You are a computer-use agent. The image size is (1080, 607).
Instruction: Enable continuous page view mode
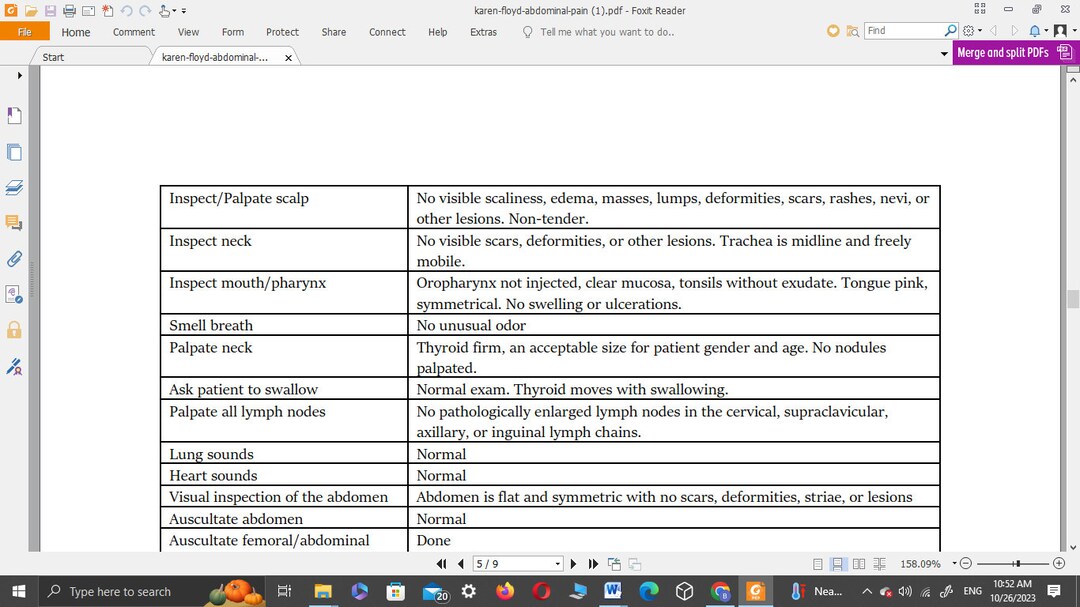click(837, 564)
